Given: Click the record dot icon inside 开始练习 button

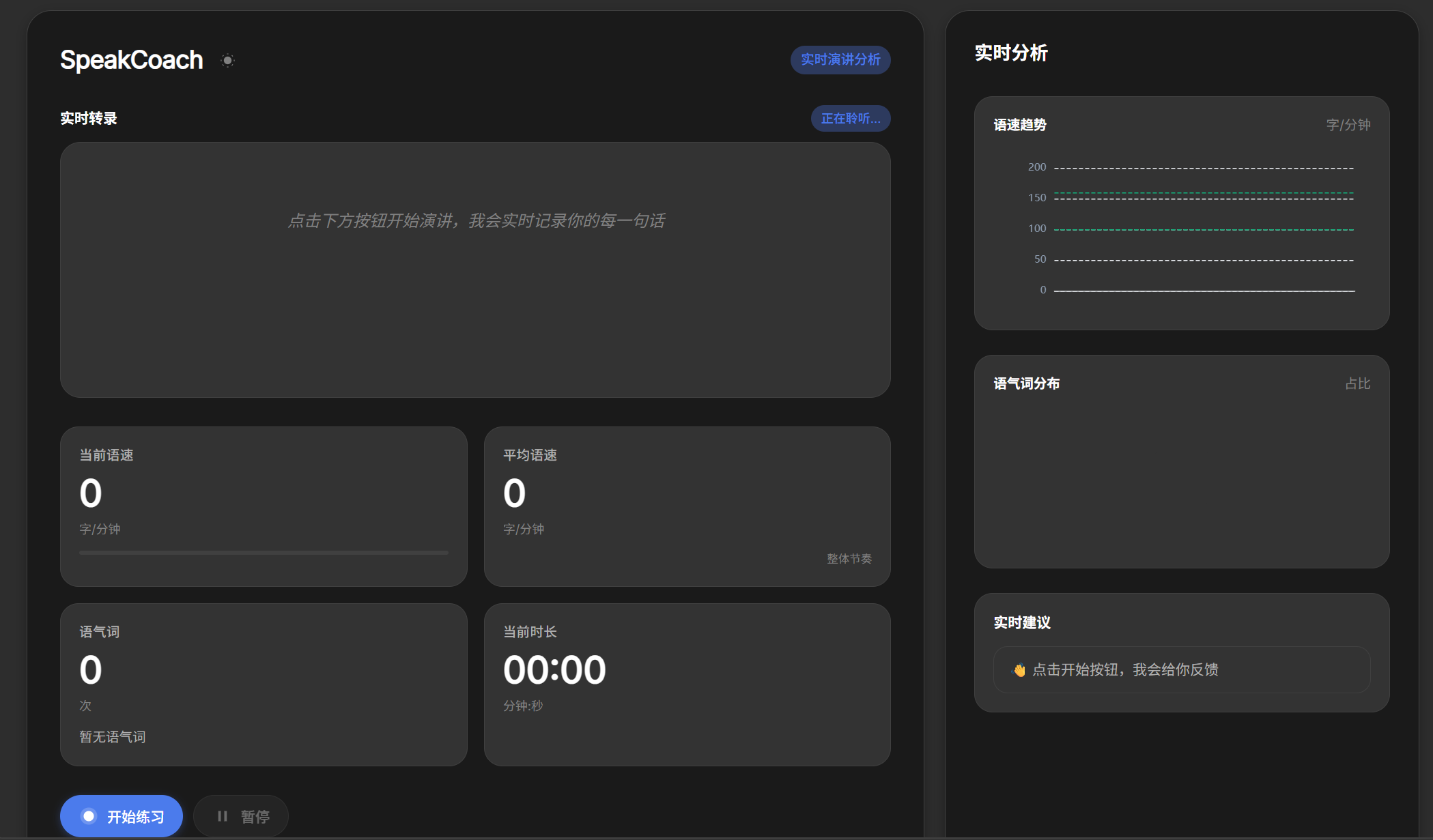Looking at the screenshot, I should 89,815.
